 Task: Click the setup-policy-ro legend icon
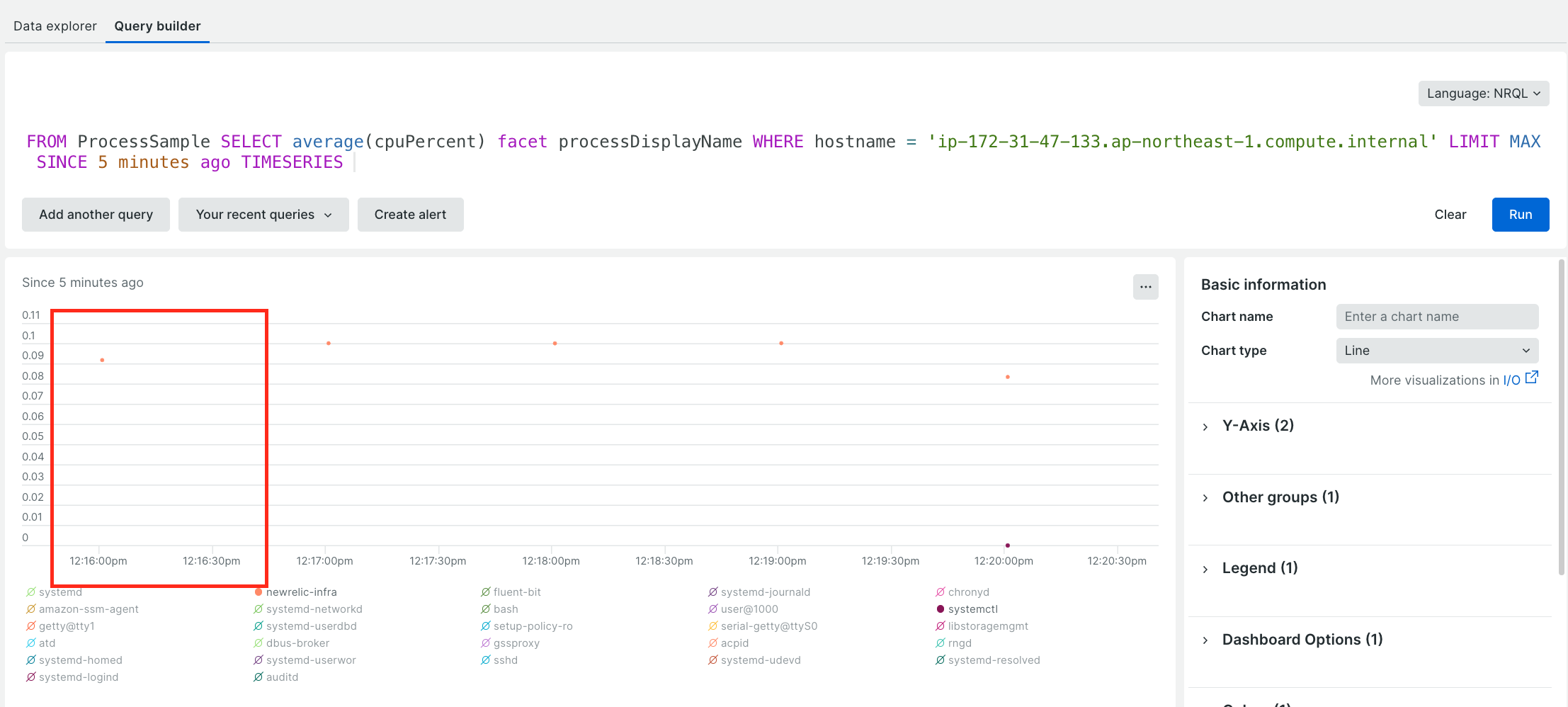(x=486, y=626)
